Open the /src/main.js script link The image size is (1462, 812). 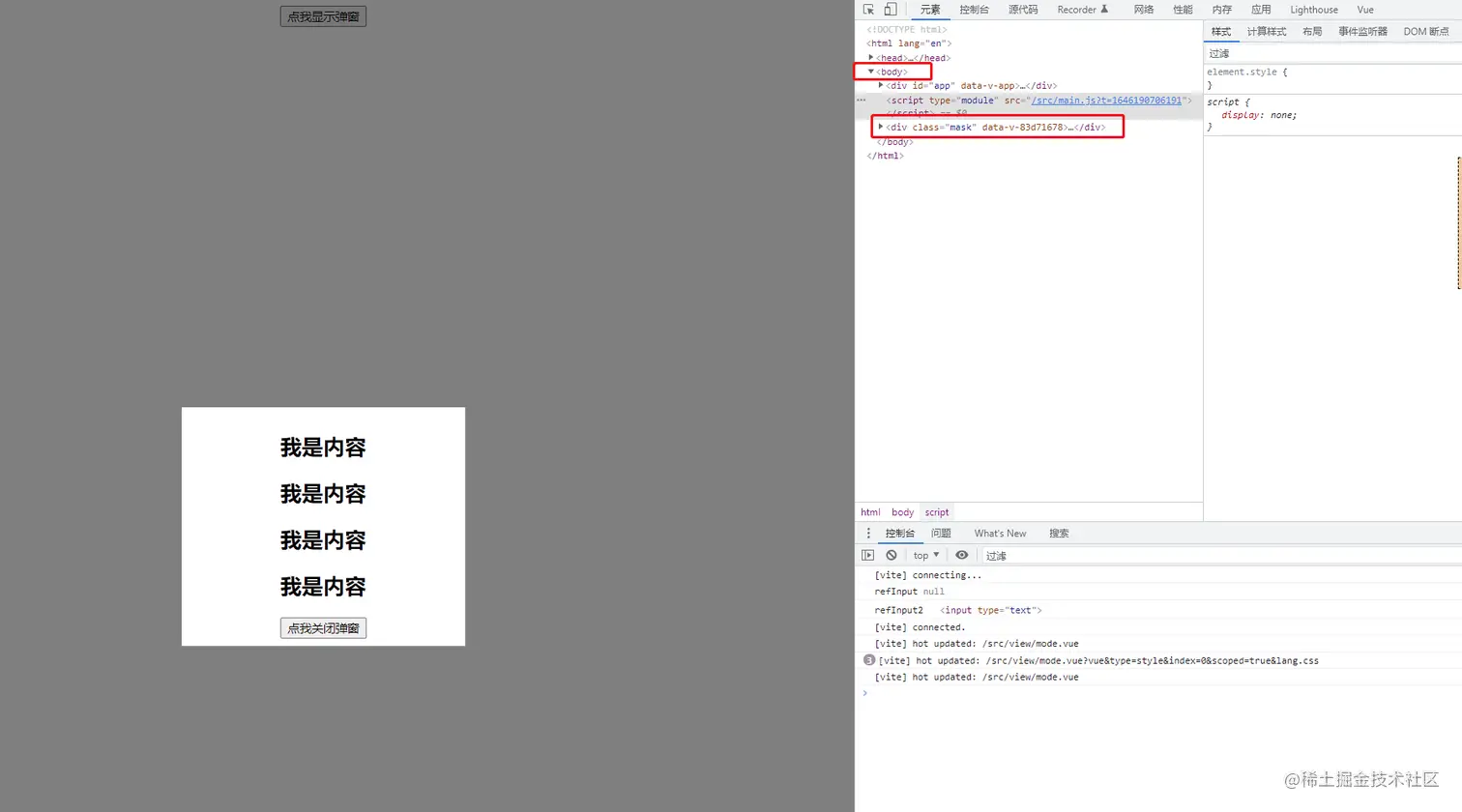click(x=1106, y=101)
